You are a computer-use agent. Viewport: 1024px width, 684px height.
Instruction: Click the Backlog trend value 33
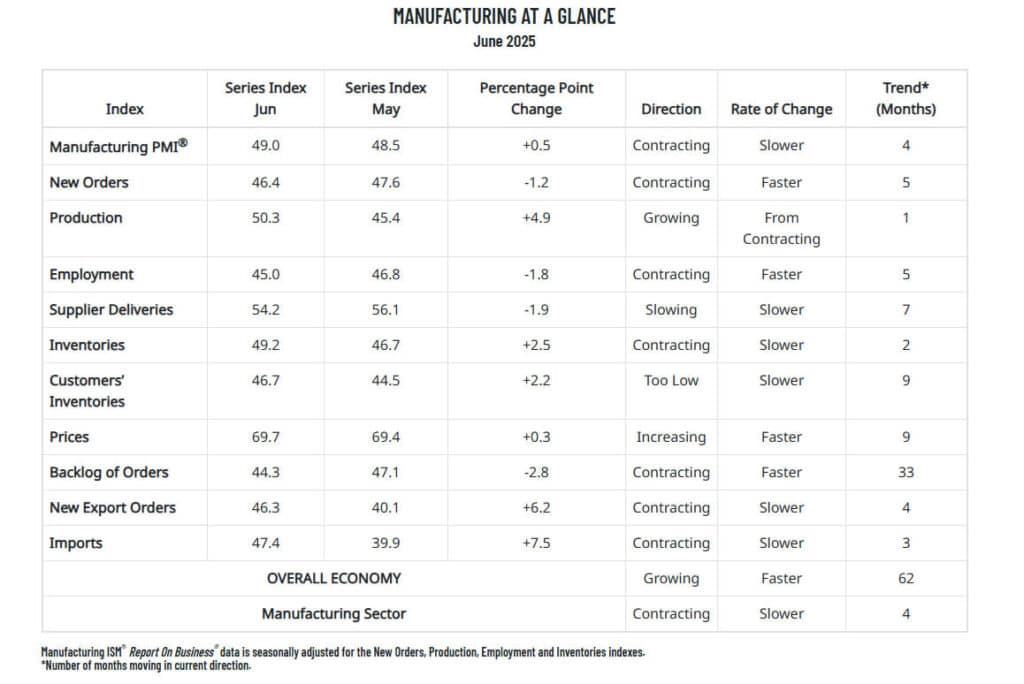905,472
